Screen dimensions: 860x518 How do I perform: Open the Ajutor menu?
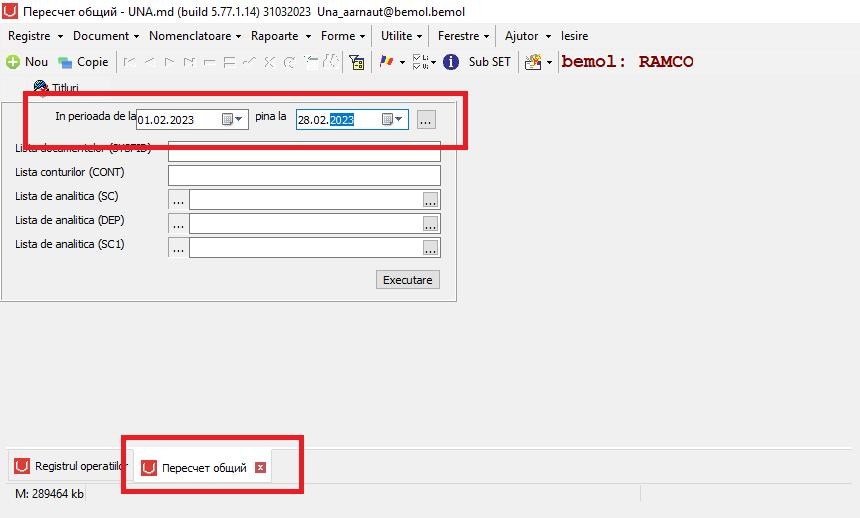coord(528,36)
